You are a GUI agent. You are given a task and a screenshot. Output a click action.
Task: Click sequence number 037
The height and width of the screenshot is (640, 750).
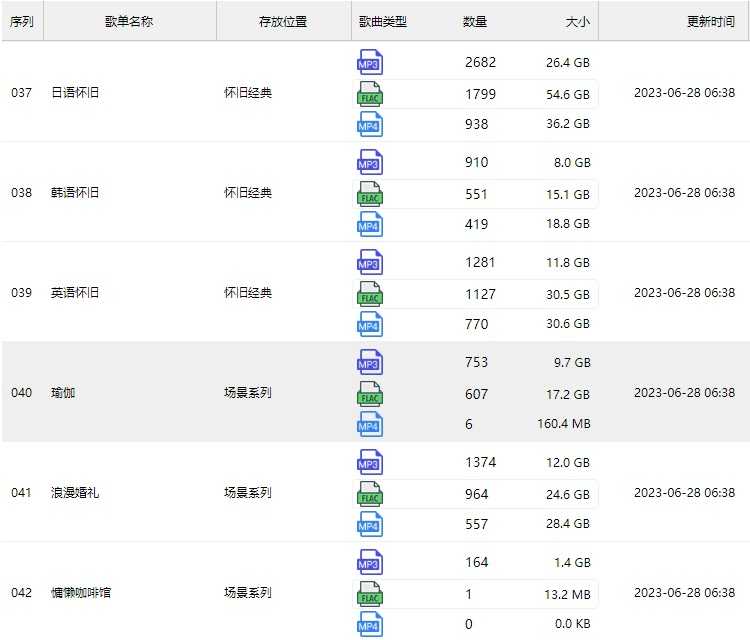22,92
